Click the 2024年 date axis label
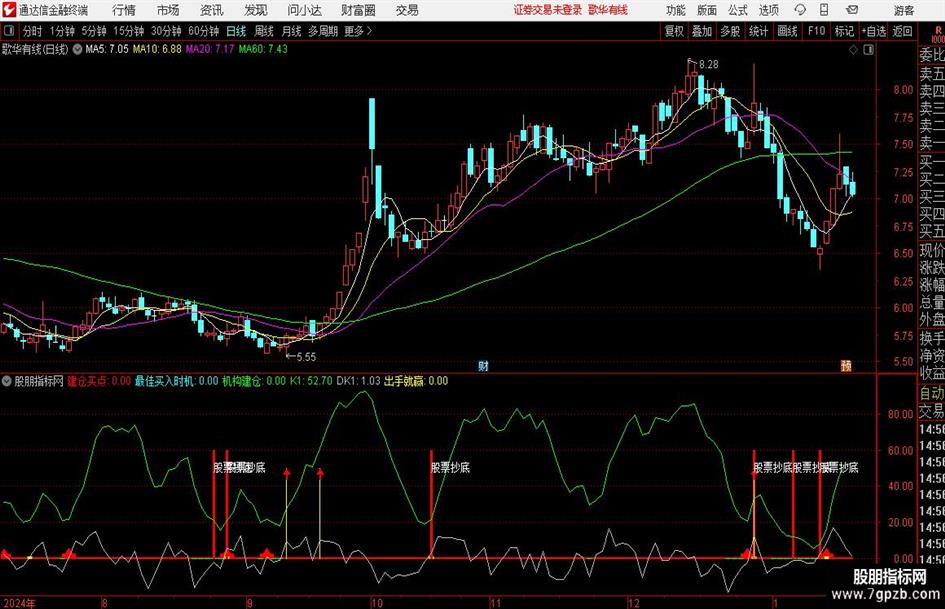 click(x=19, y=602)
